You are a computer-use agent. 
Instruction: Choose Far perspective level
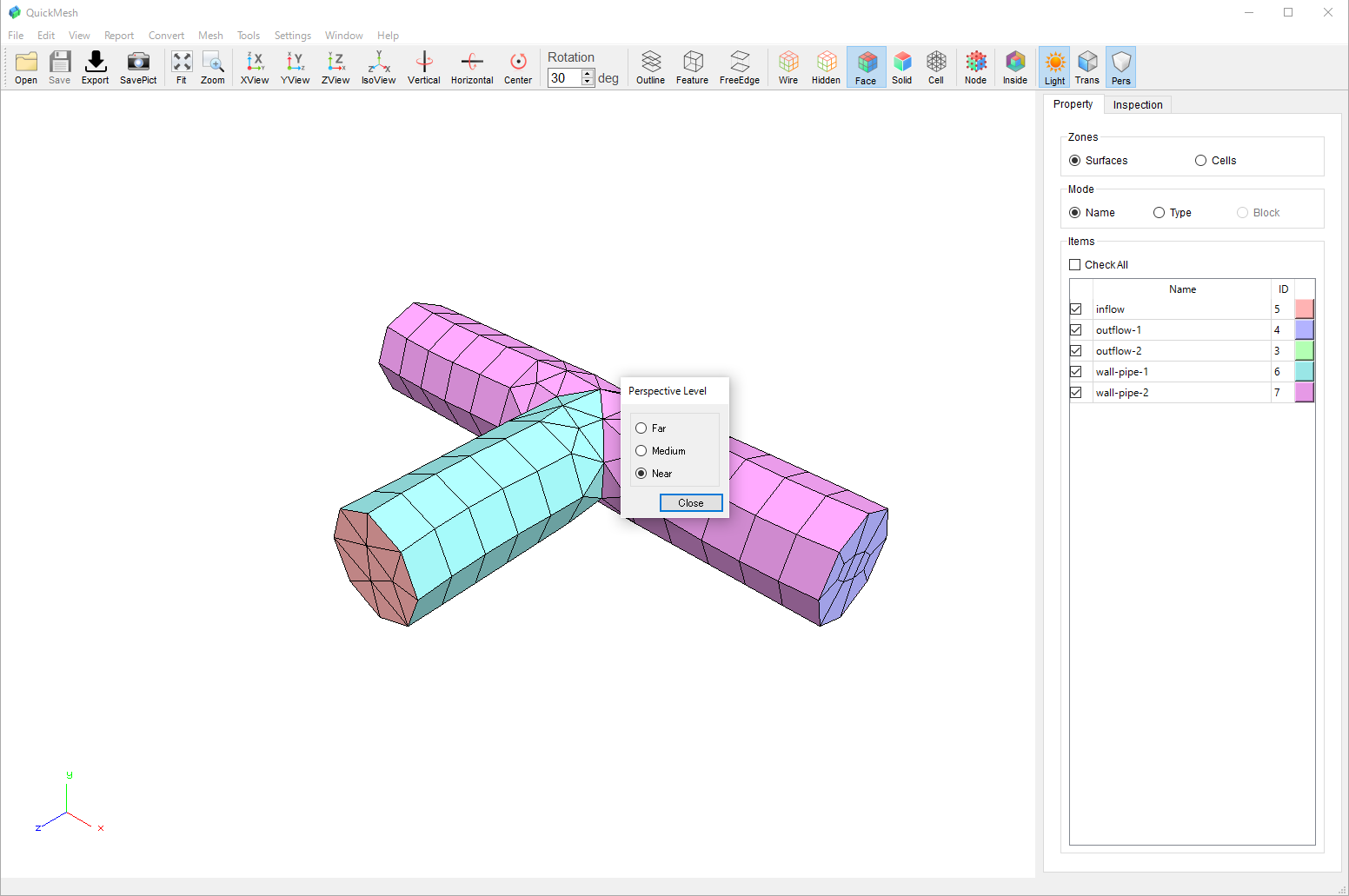point(641,428)
